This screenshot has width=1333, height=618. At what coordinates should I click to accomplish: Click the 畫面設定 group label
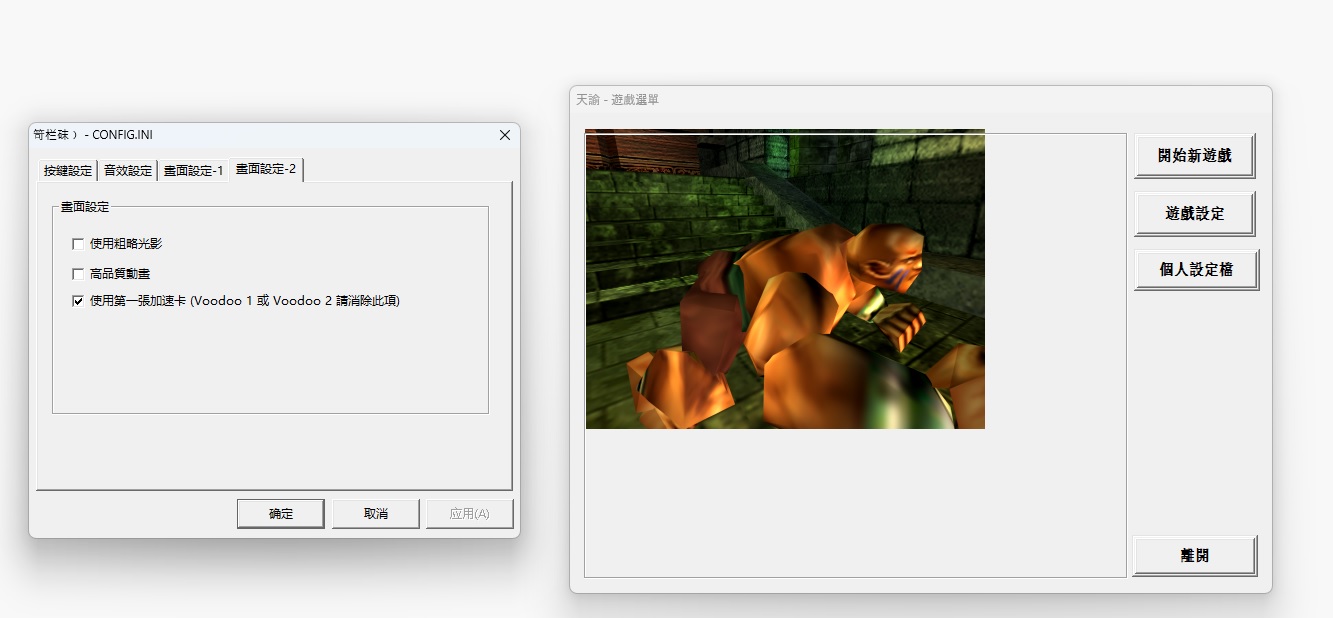click(x=84, y=207)
